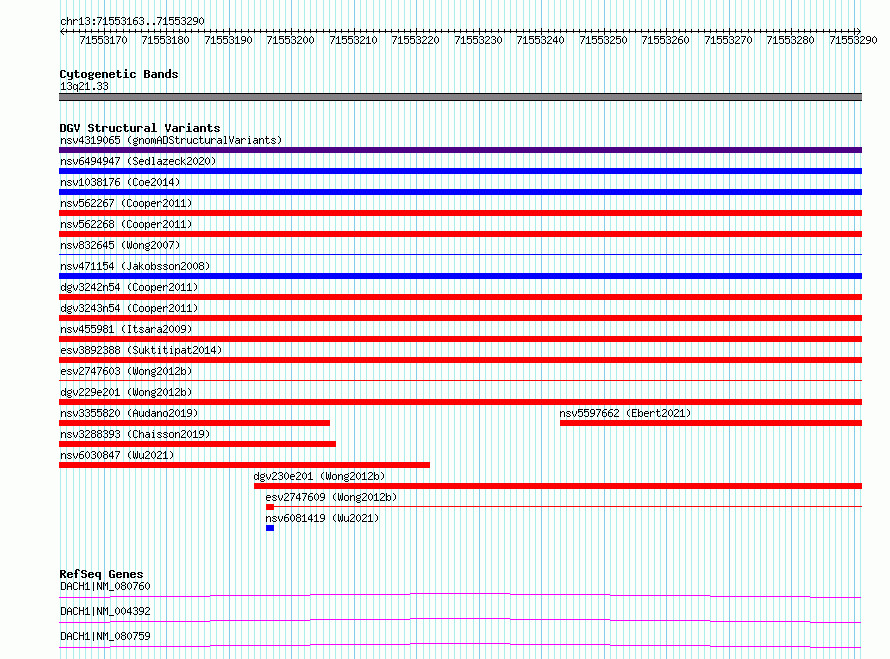Screen dimensions: 890x659
Task: Click the blue bar under nsv471154
Action: click(x=460, y=276)
